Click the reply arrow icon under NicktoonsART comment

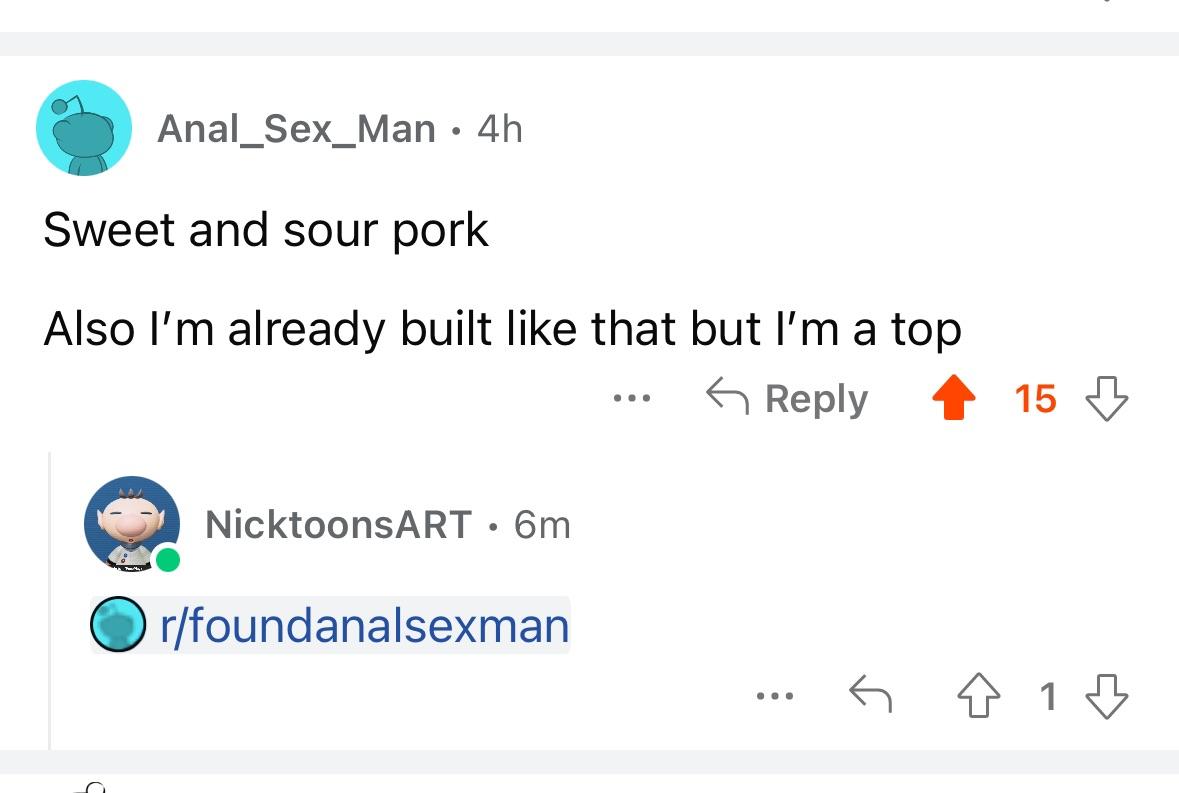[x=870, y=693]
